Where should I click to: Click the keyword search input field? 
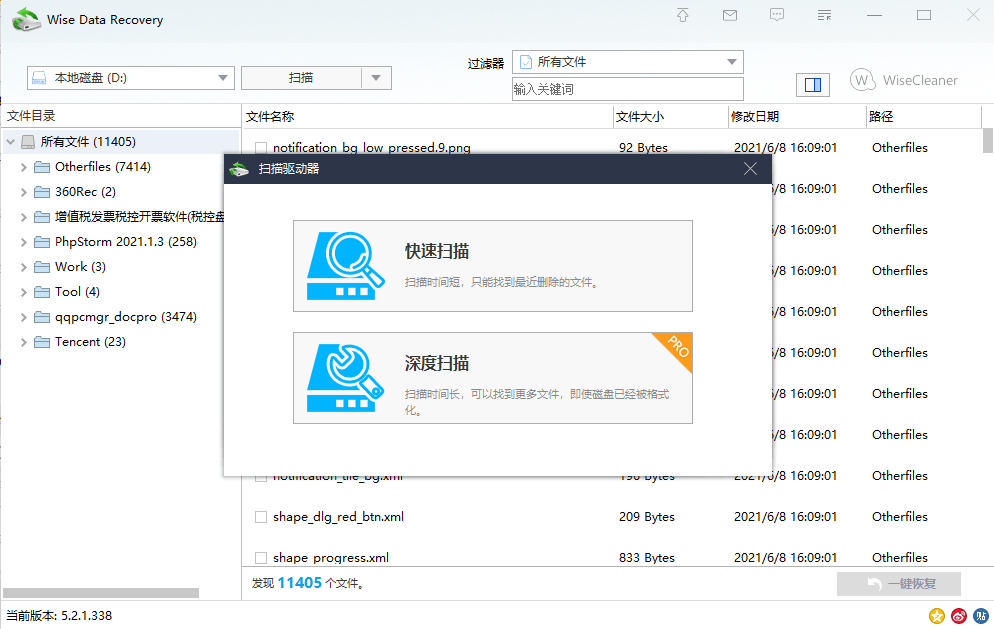(x=627, y=89)
